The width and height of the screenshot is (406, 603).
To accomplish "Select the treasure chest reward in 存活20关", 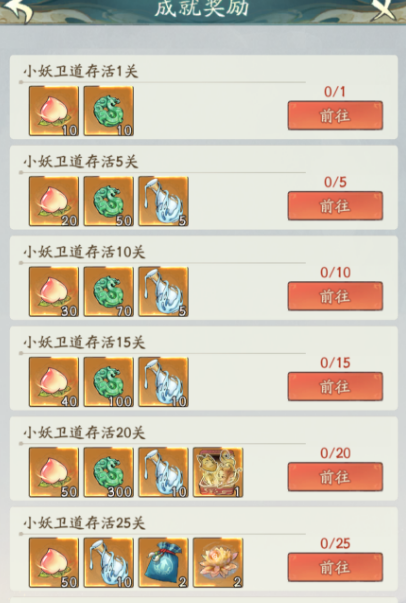I will pos(218,472).
